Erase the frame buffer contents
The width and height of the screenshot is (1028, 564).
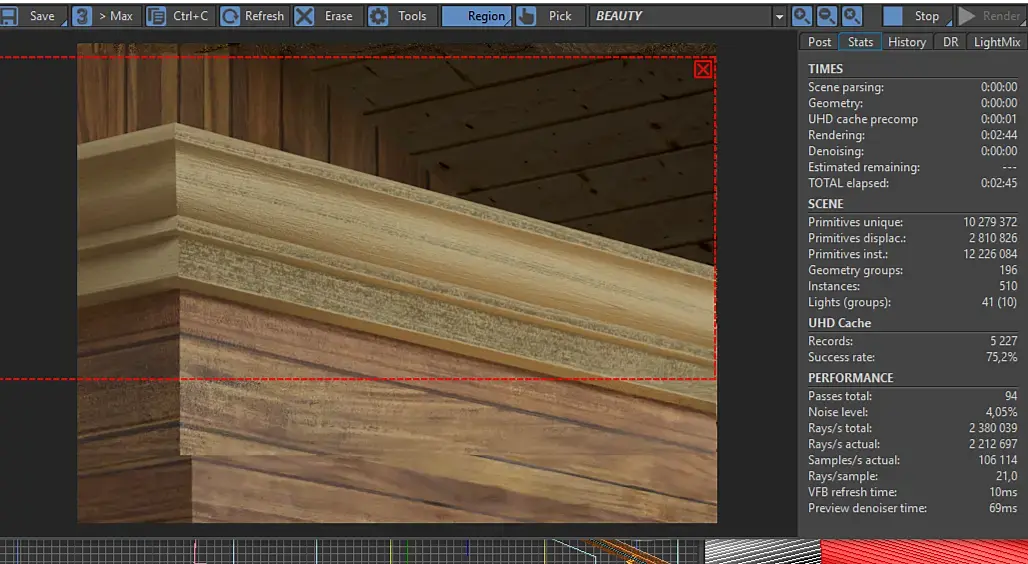[328, 16]
